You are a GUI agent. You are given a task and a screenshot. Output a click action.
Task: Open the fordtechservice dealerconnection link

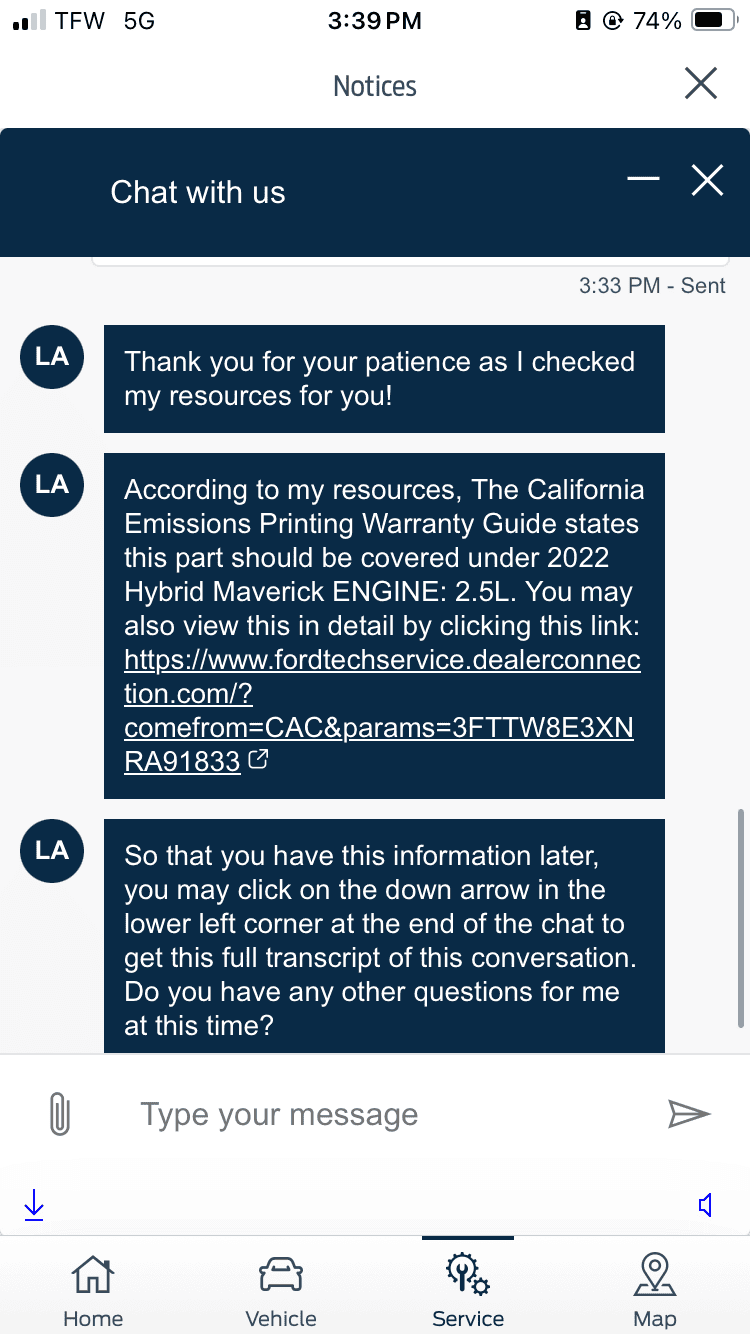click(x=381, y=712)
